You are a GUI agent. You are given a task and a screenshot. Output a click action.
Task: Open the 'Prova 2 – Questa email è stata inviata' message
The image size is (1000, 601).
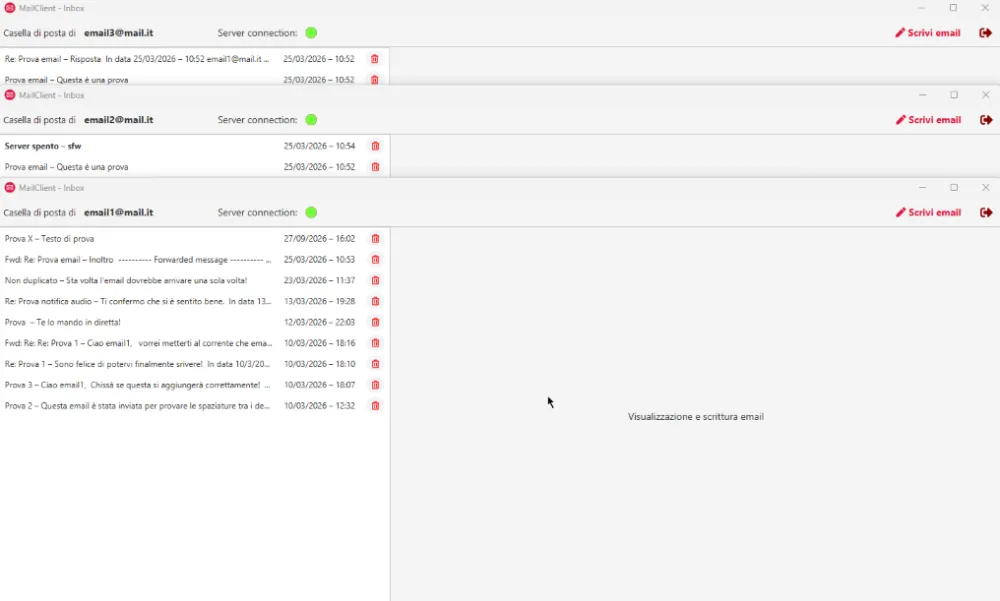195,406
